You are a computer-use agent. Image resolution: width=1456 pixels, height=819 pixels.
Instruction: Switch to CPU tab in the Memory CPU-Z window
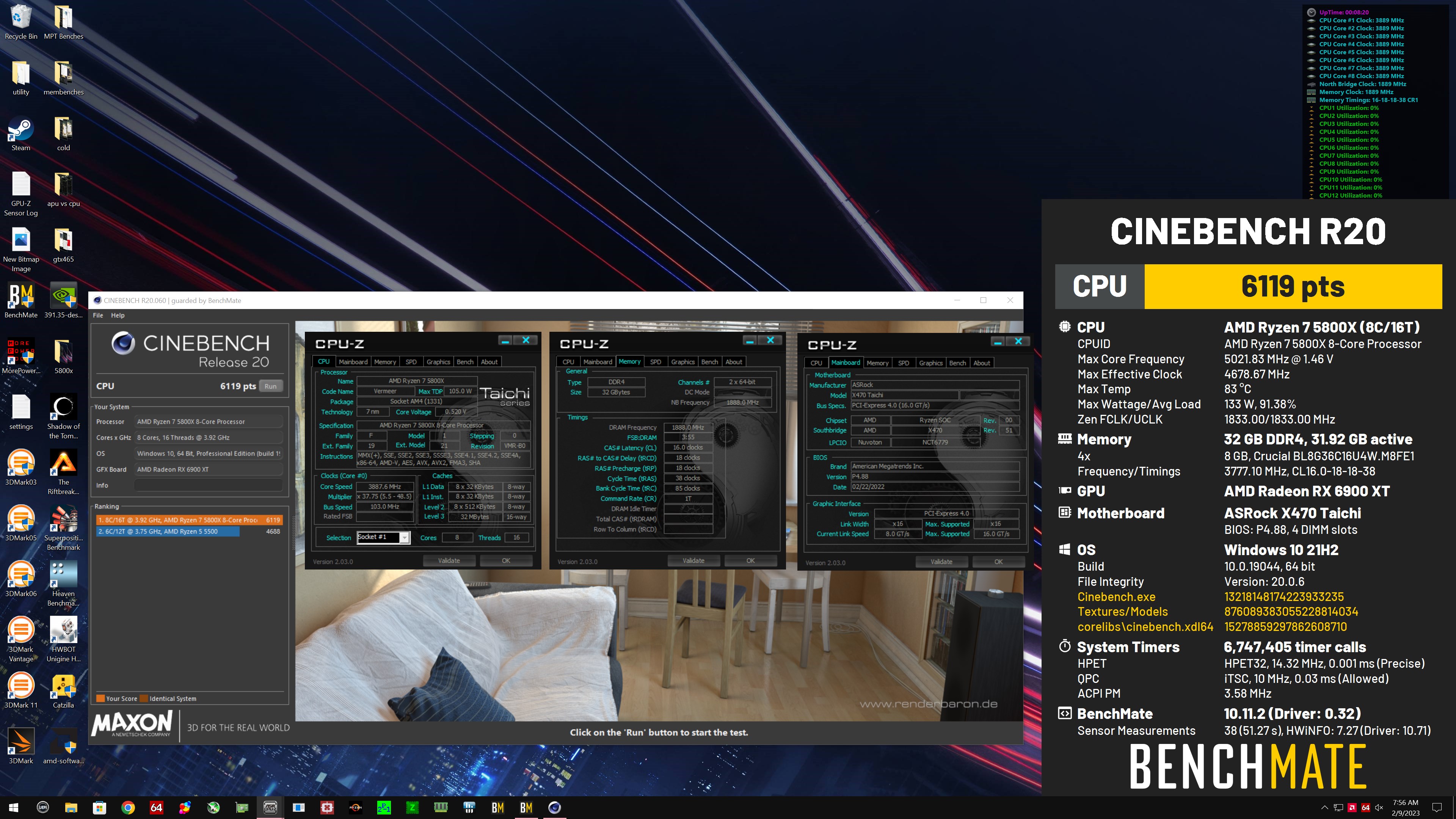569,362
